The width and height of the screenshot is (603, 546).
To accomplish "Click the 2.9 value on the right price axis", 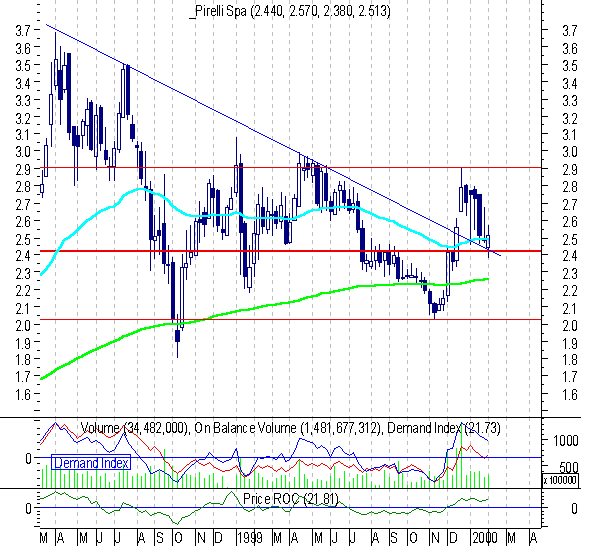I will point(570,169).
